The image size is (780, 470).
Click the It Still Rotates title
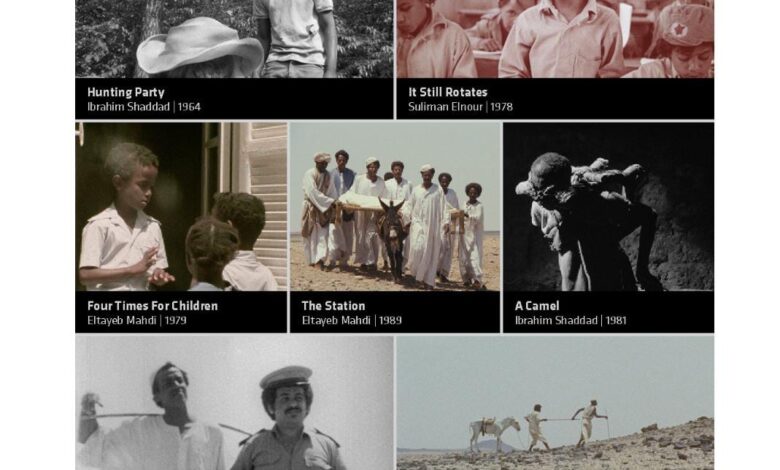pos(448,92)
